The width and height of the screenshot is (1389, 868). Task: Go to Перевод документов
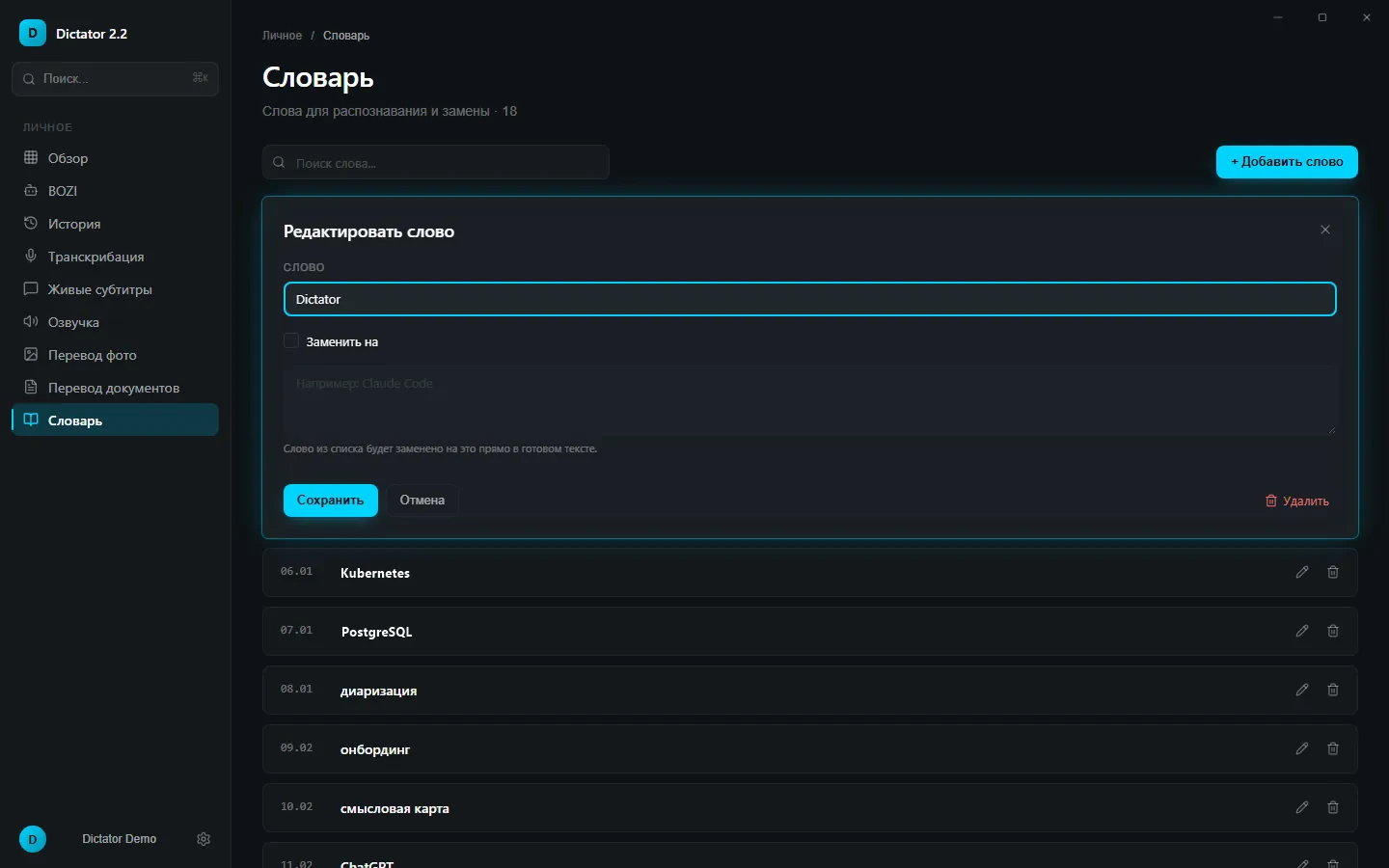point(115,388)
